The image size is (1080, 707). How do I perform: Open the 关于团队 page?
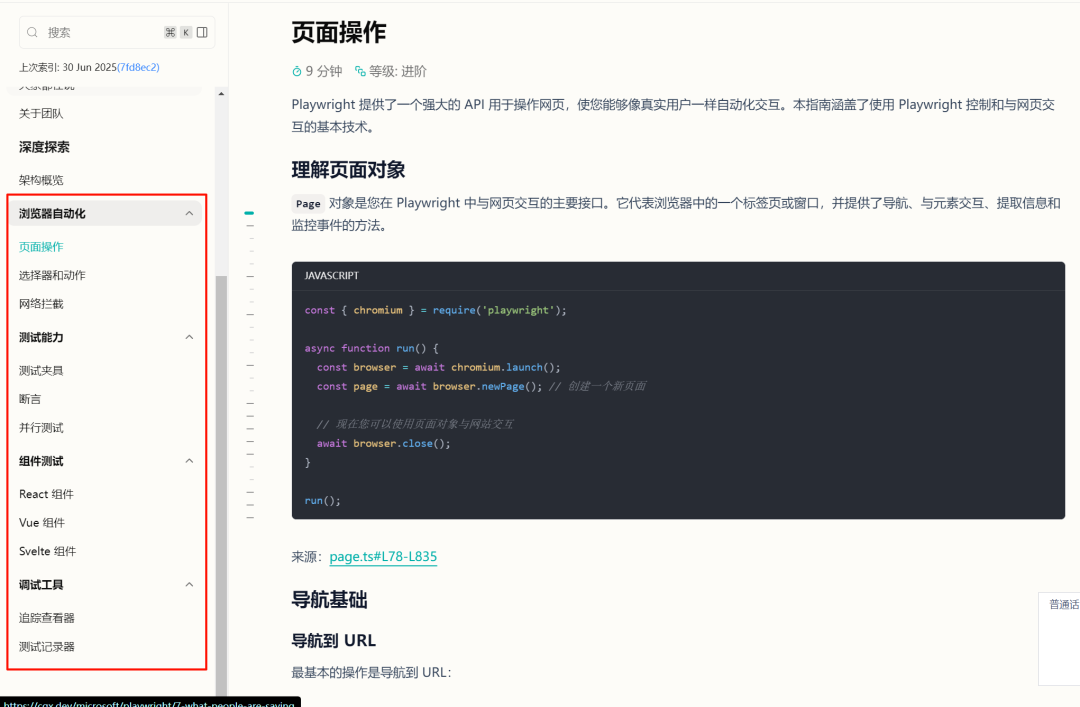41,113
